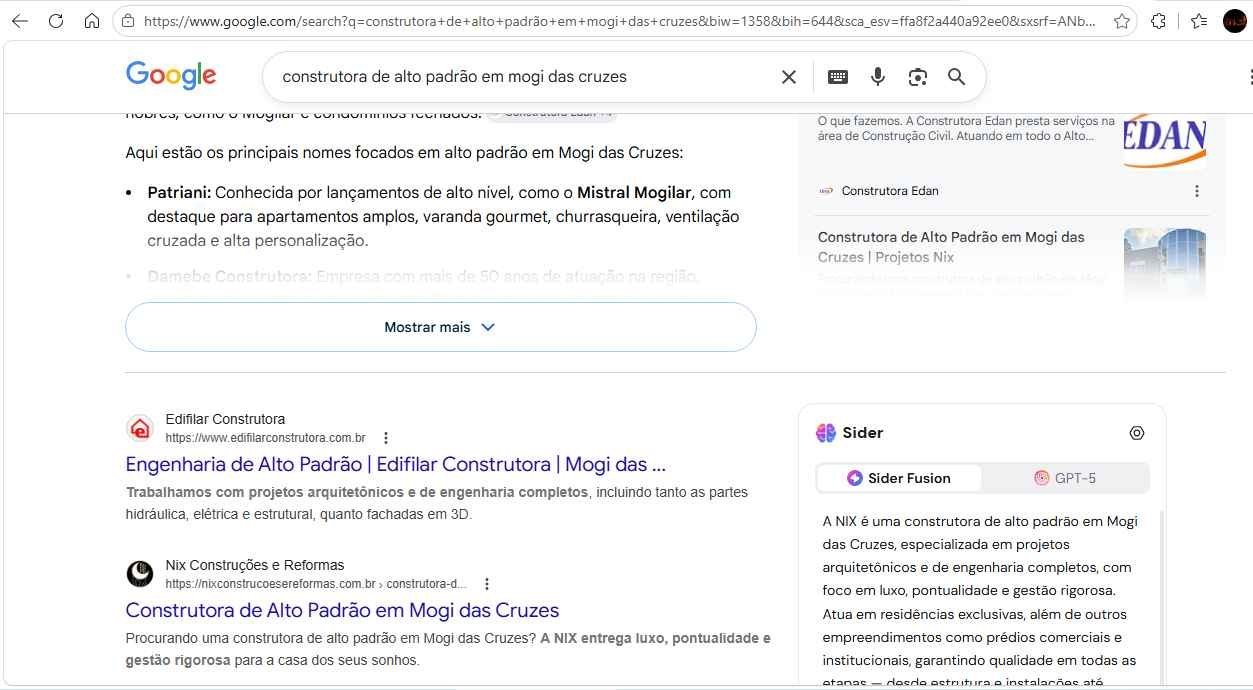
Task: View site information lock icon
Action: point(126,21)
